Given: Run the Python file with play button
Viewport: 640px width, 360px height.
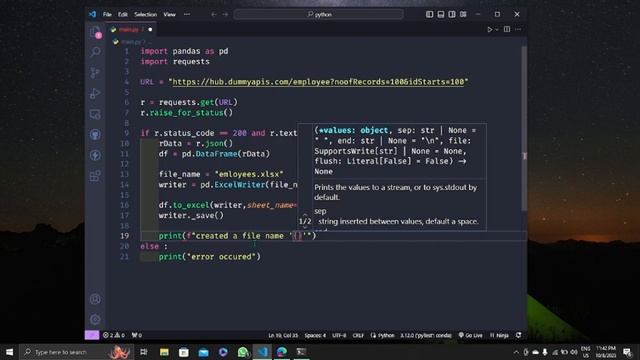Looking at the screenshot, I should pos(489,29).
